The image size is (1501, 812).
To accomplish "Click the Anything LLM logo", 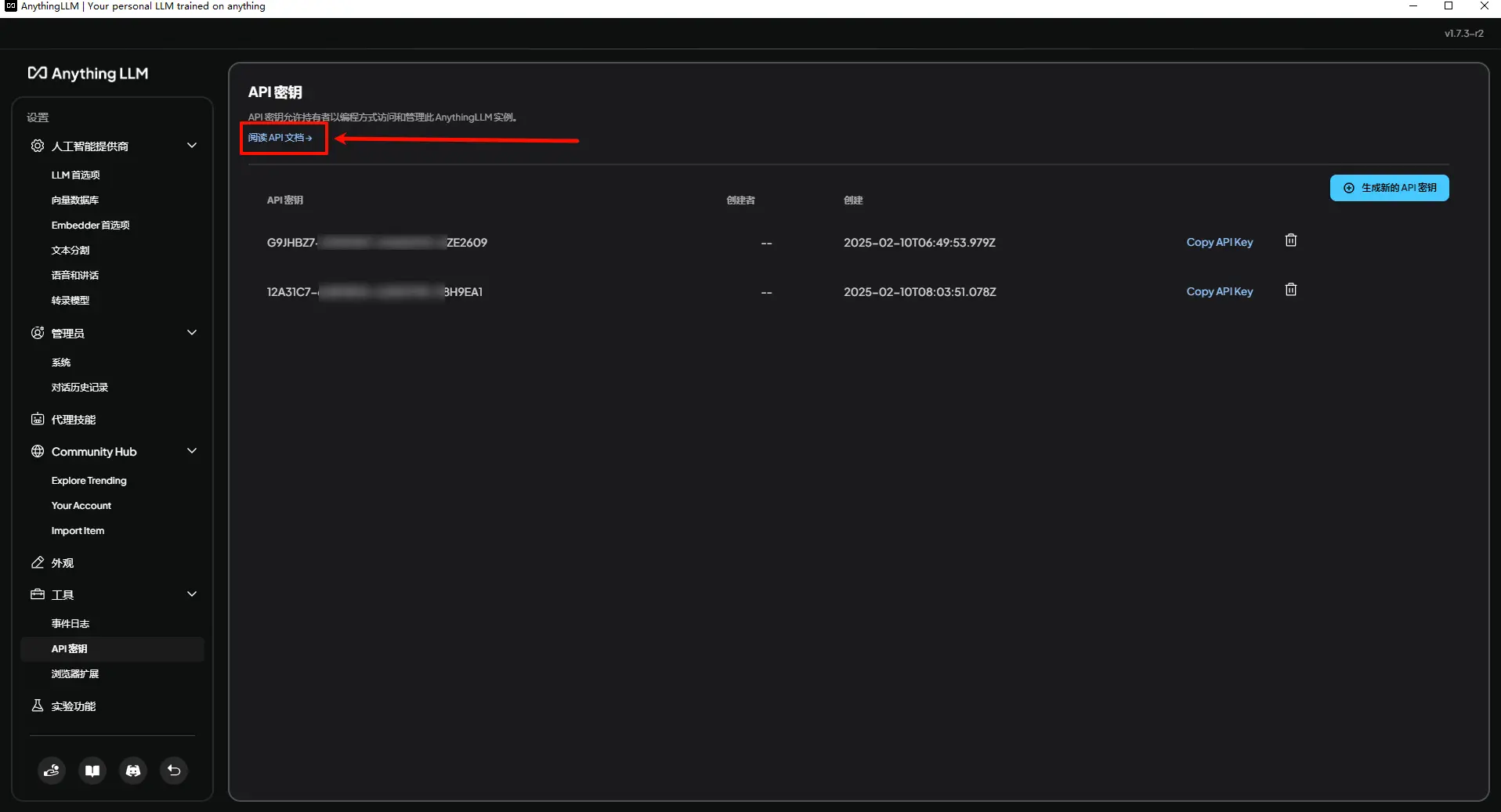I will [x=88, y=74].
